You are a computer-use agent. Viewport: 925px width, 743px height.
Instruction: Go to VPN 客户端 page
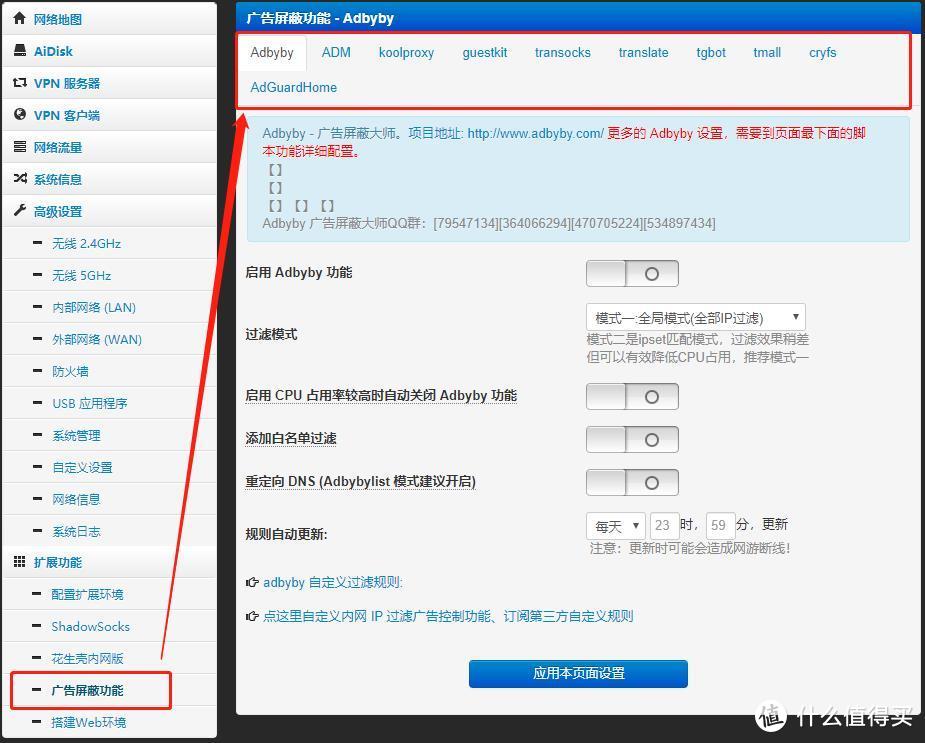point(67,115)
